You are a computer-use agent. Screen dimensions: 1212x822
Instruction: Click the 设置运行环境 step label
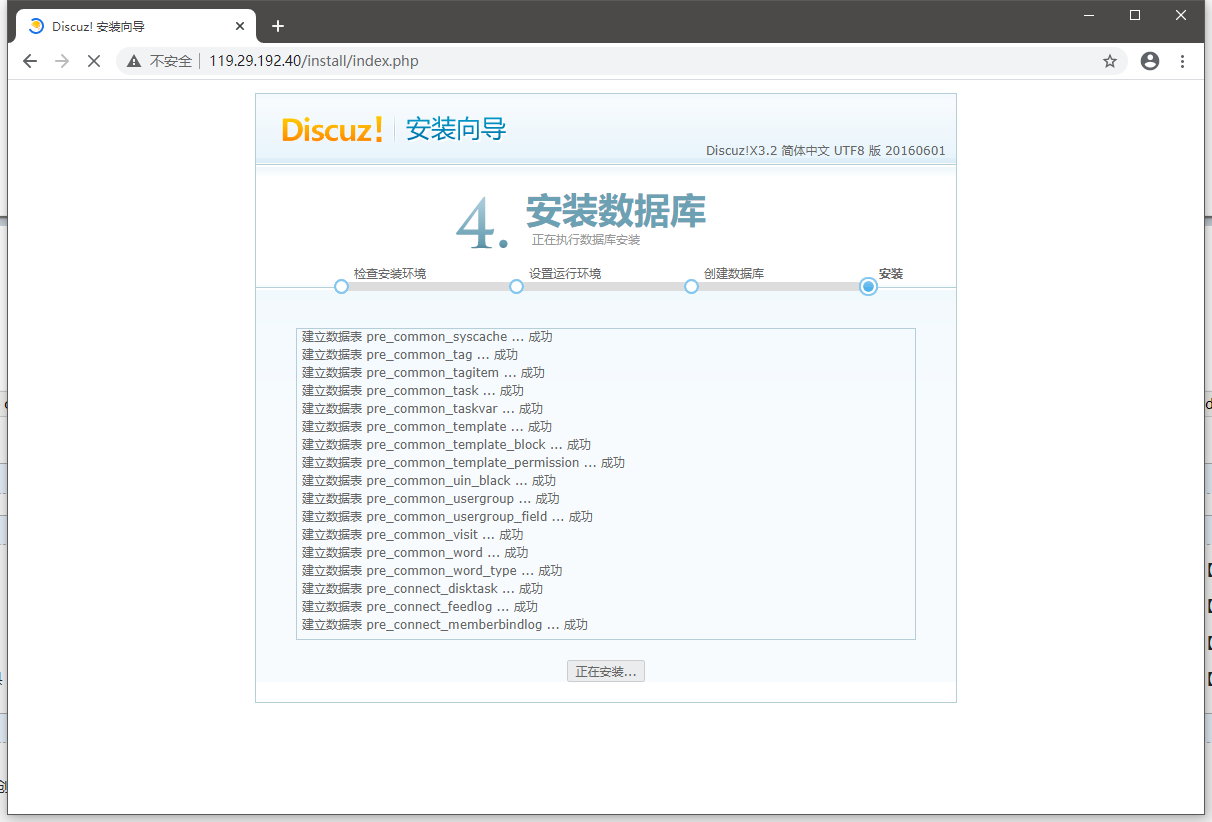point(565,273)
